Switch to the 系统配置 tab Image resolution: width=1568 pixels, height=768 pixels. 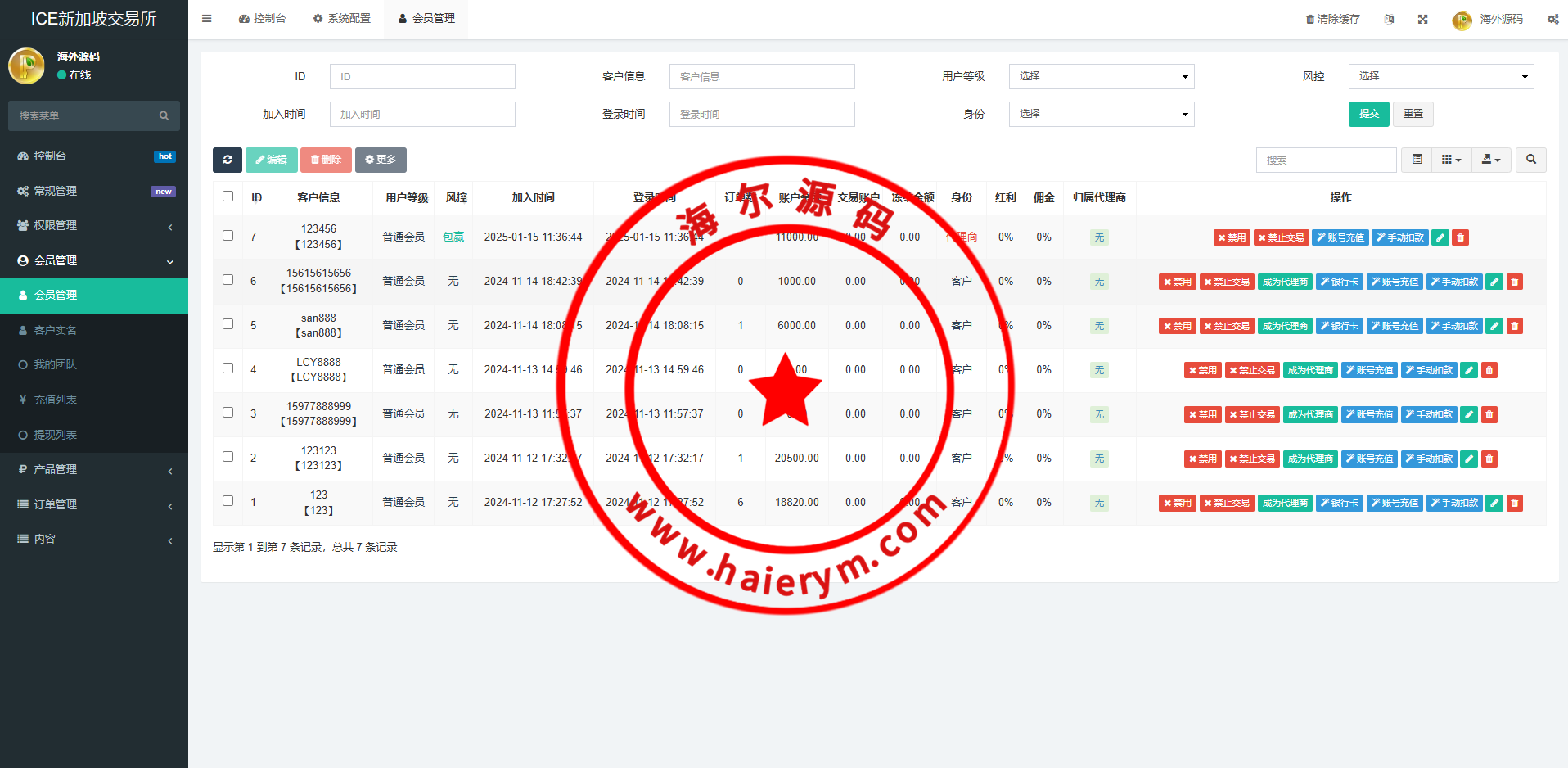click(x=341, y=18)
